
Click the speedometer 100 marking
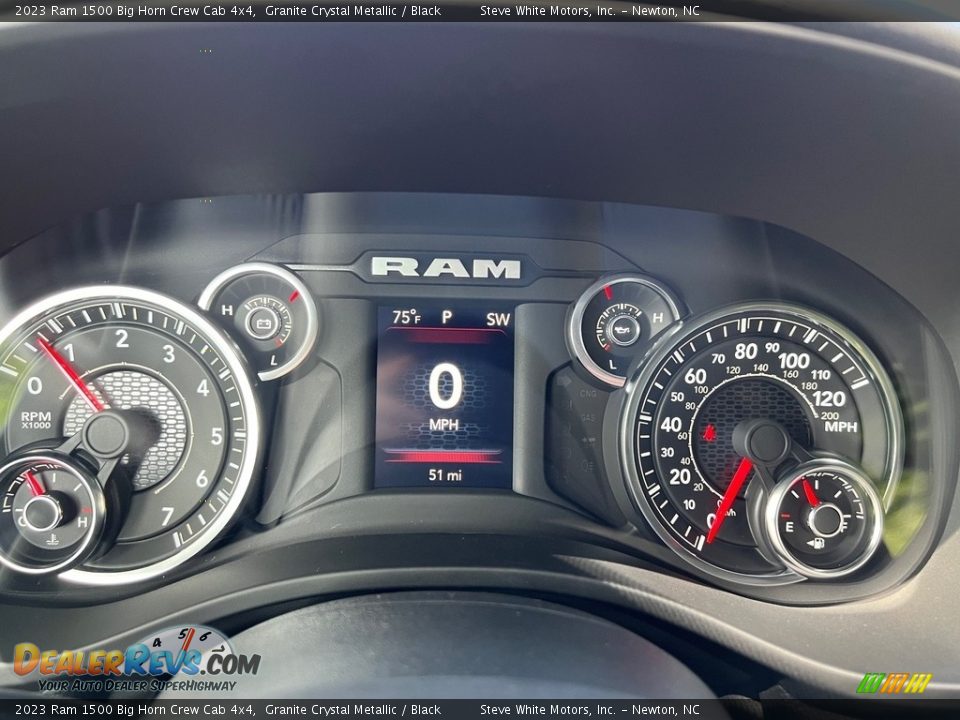click(794, 360)
